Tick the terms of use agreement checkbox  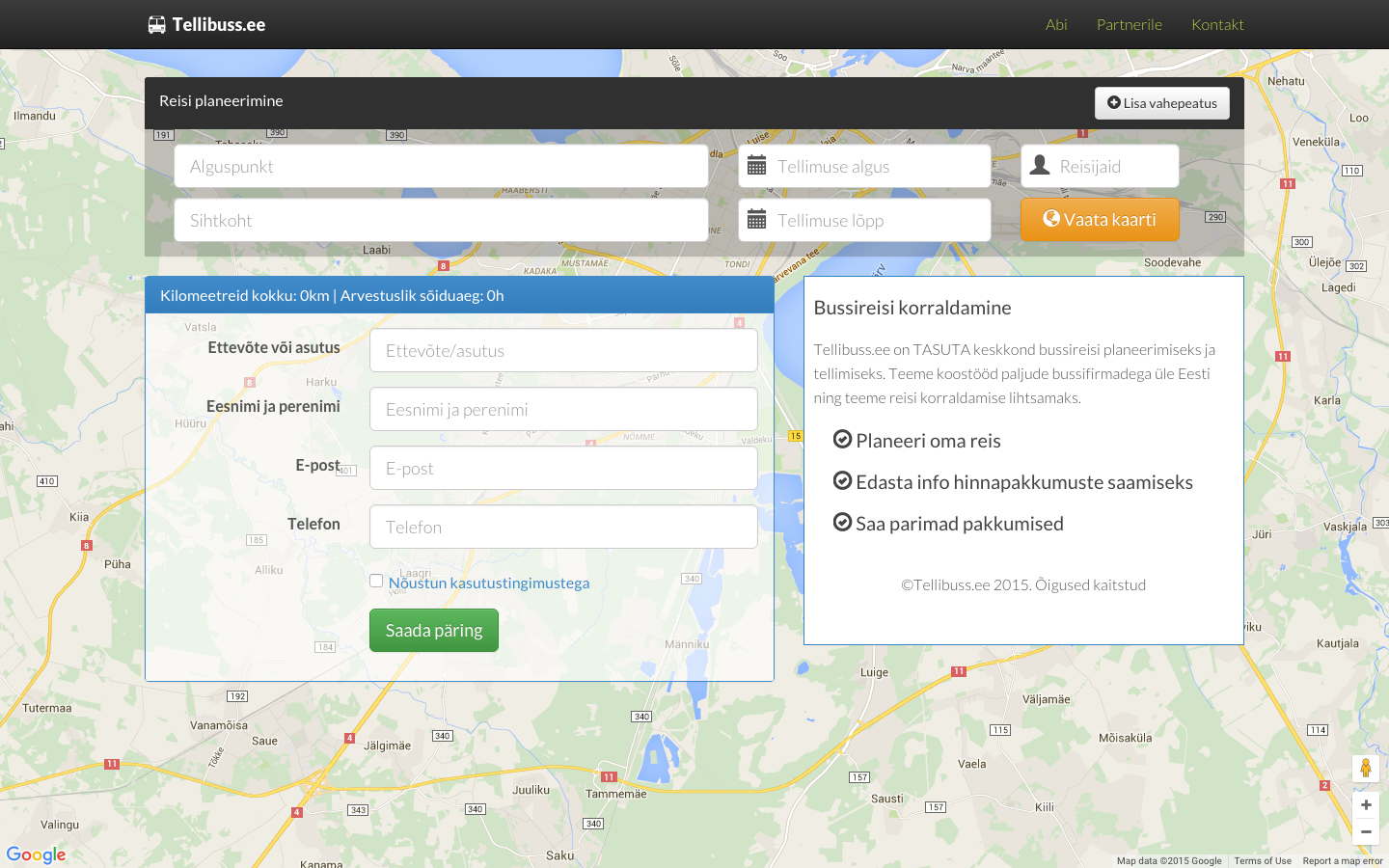[376, 581]
